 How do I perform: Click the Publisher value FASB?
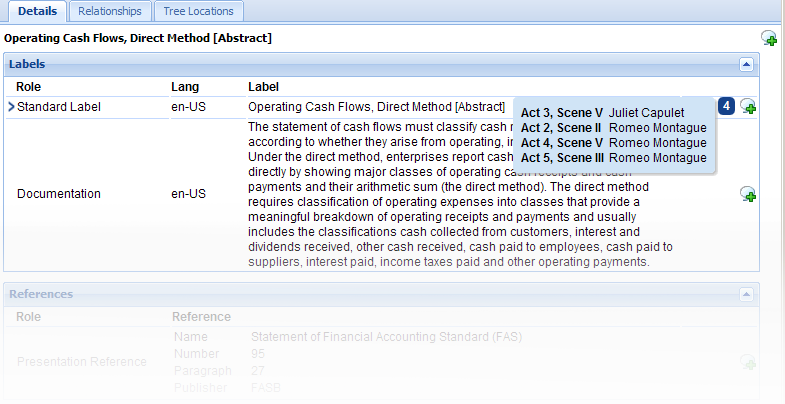click(265, 387)
